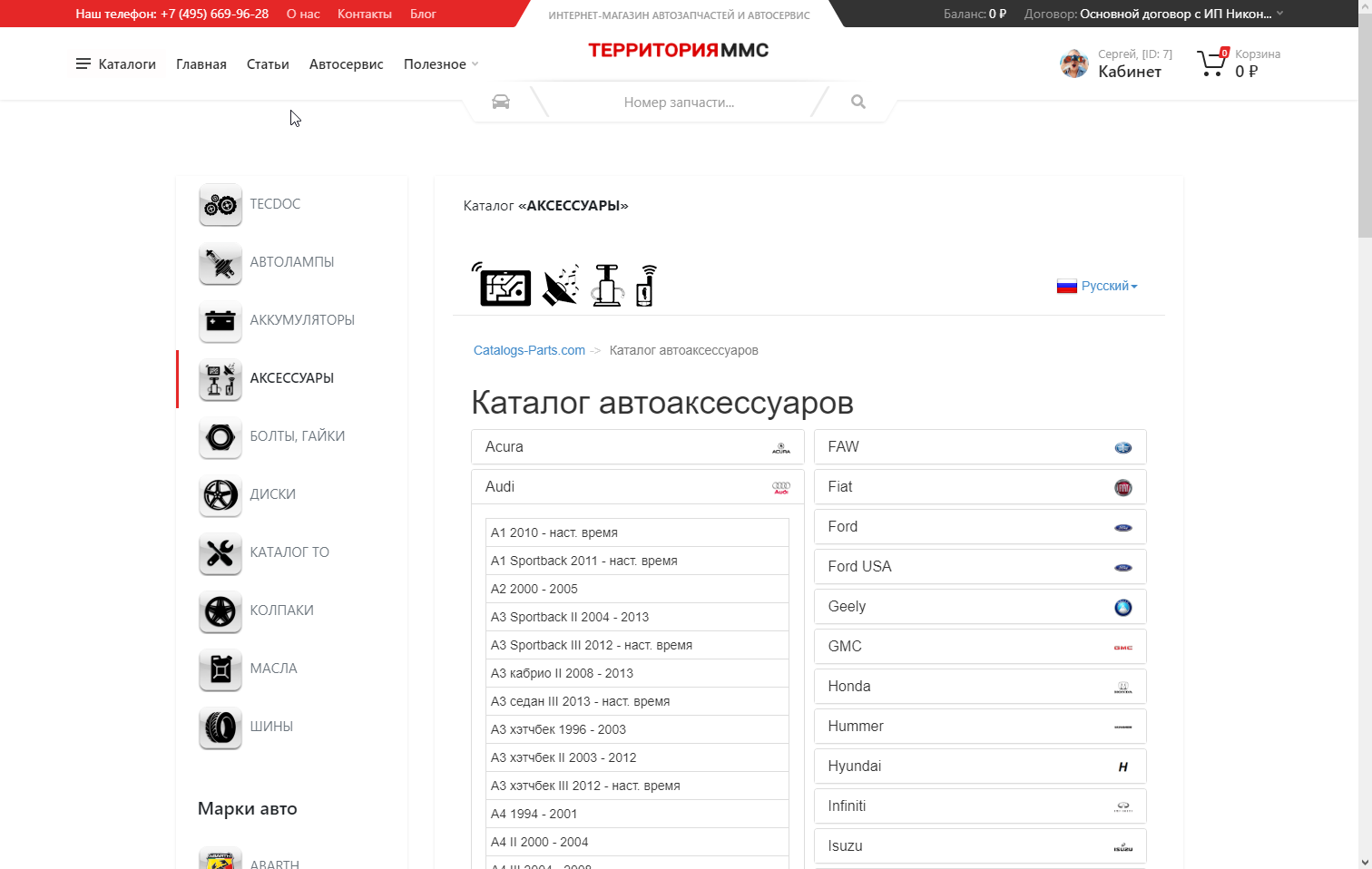Viewport: 1372px width, 869px height.
Task: Click the Hyundai logo icon
Action: click(1123, 766)
